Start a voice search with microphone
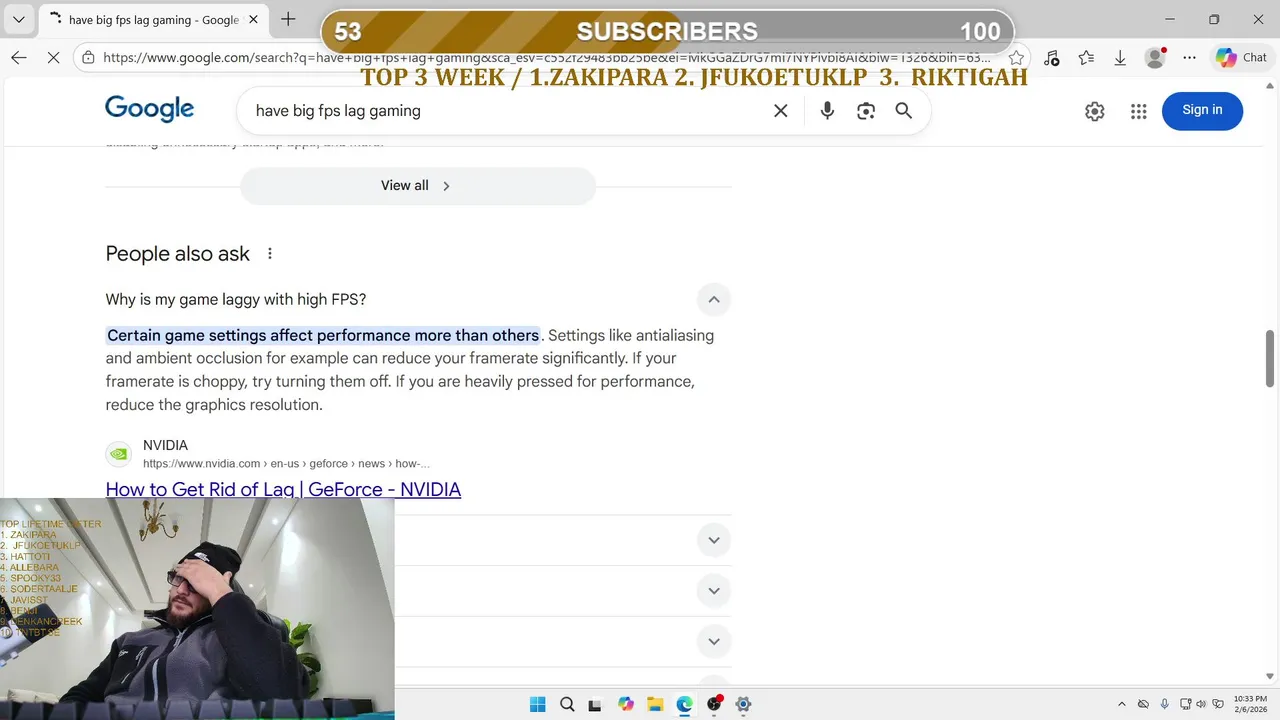Image resolution: width=1280 pixels, height=720 pixels. 827,111
